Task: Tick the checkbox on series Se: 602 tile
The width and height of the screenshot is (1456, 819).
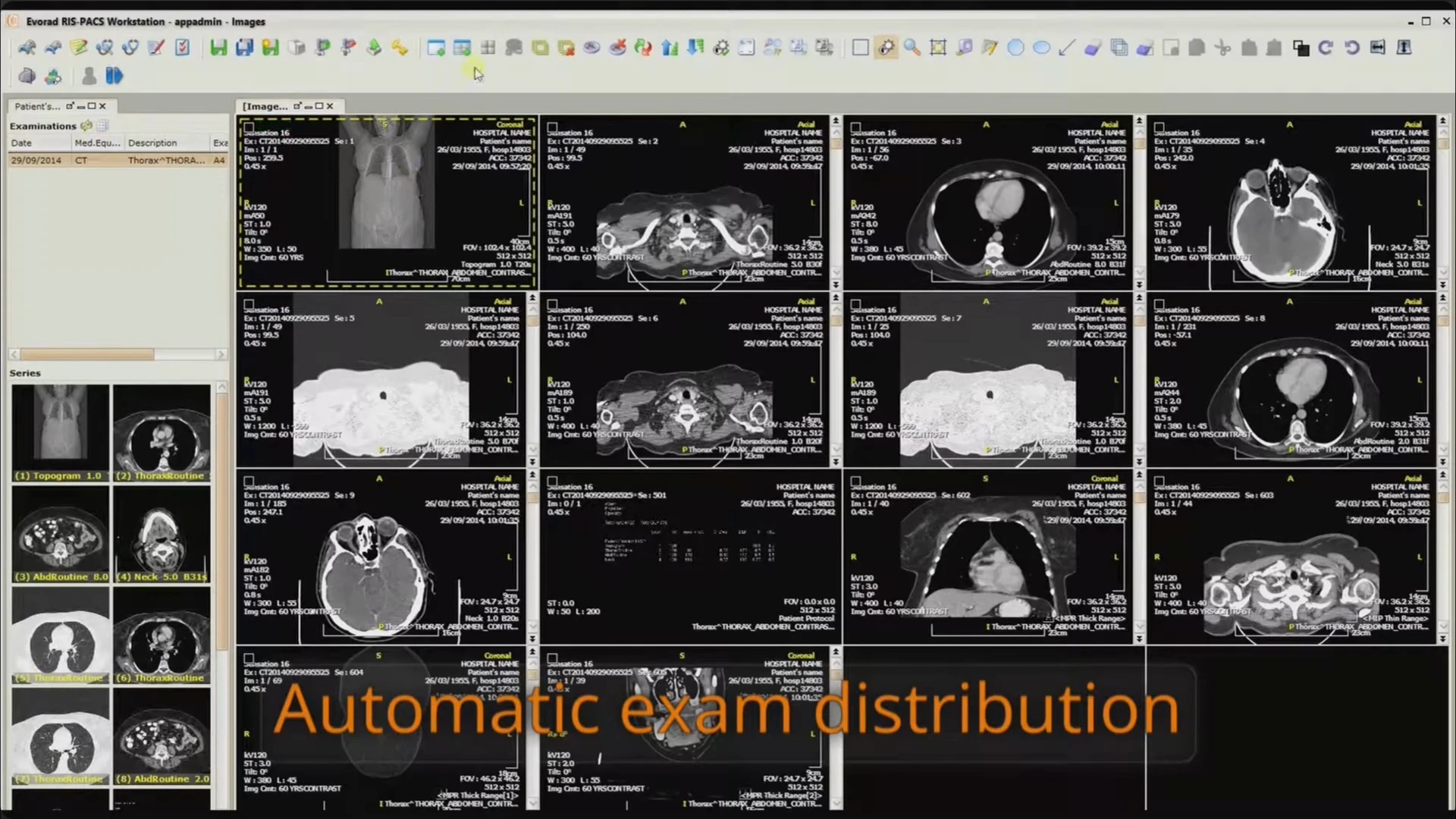Action: coord(856,482)
